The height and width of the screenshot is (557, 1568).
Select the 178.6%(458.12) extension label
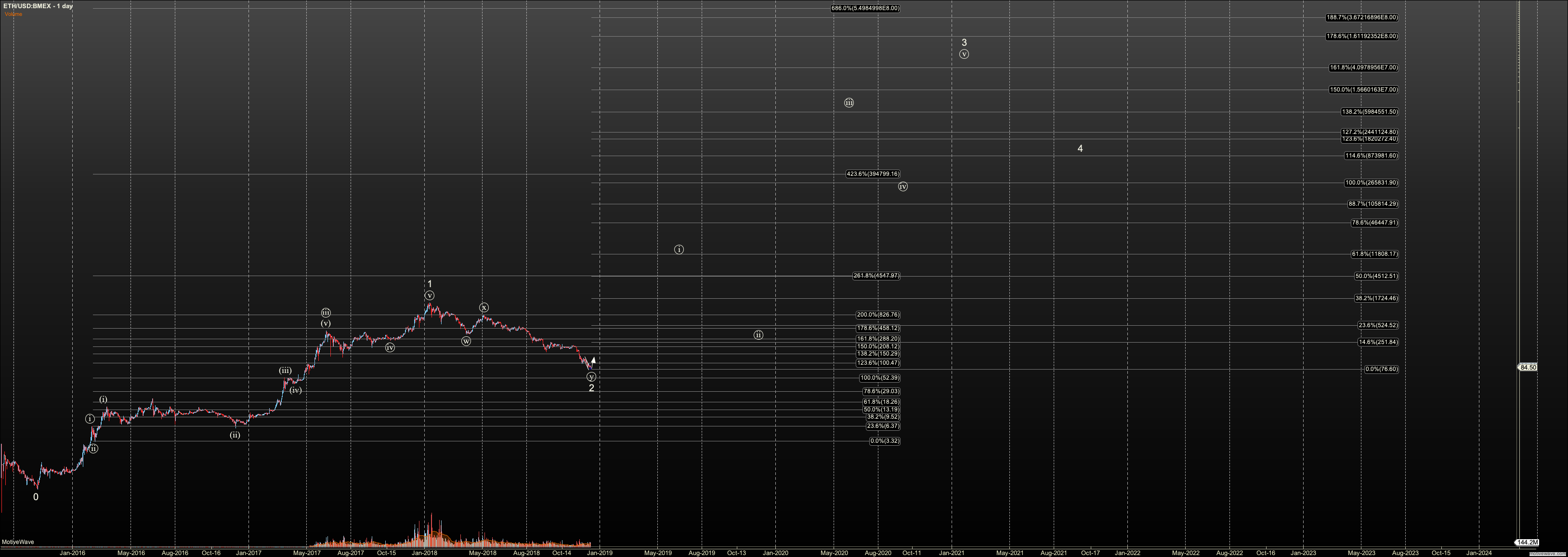[878, 328]
